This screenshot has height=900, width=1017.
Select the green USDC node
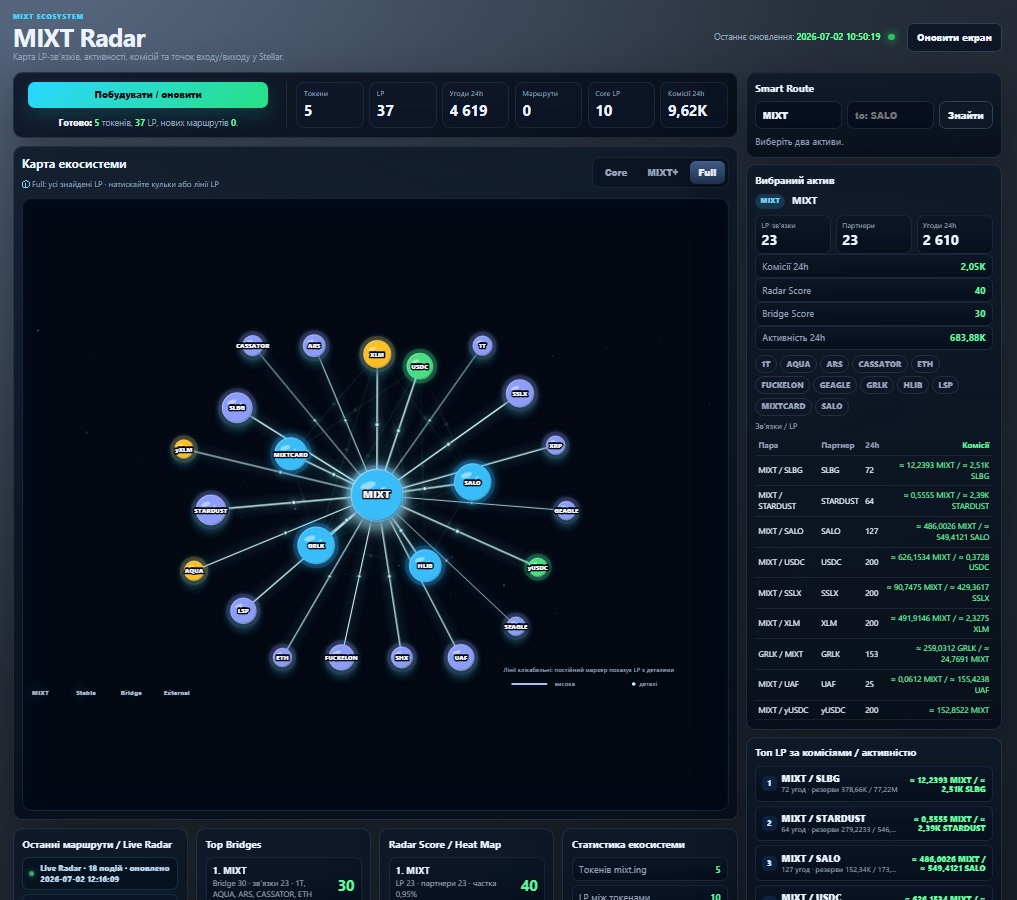tap(420, 366)
